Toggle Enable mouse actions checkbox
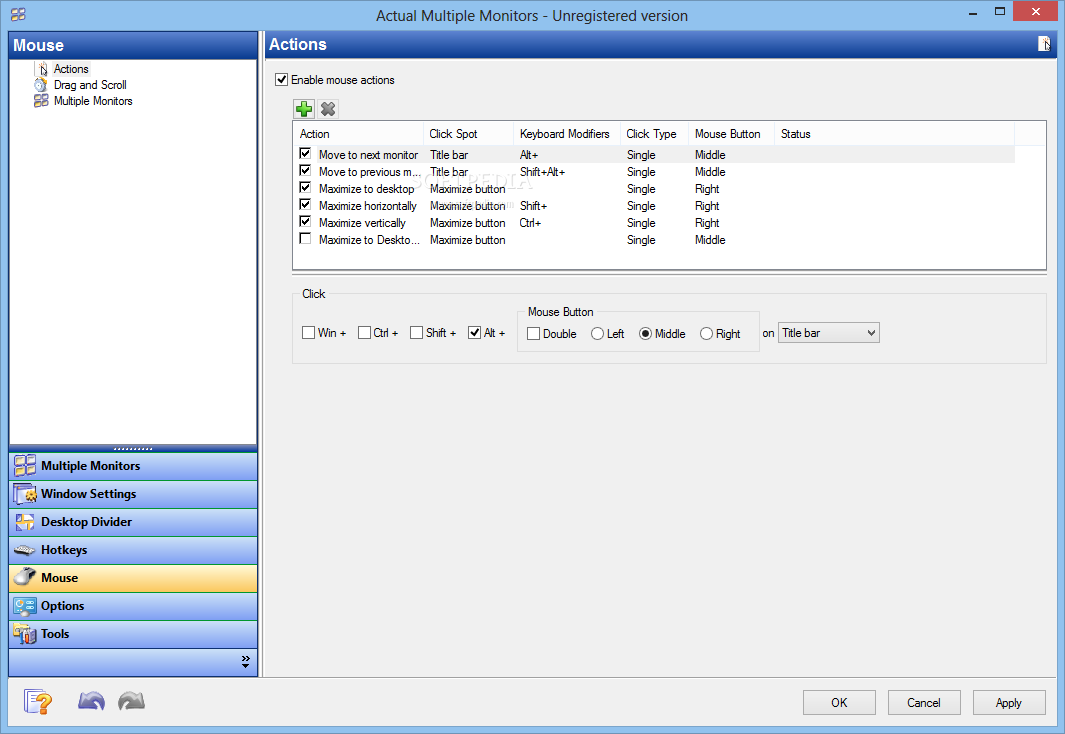The width and height of the screenshot is (1065, 734). pos(281,79)
